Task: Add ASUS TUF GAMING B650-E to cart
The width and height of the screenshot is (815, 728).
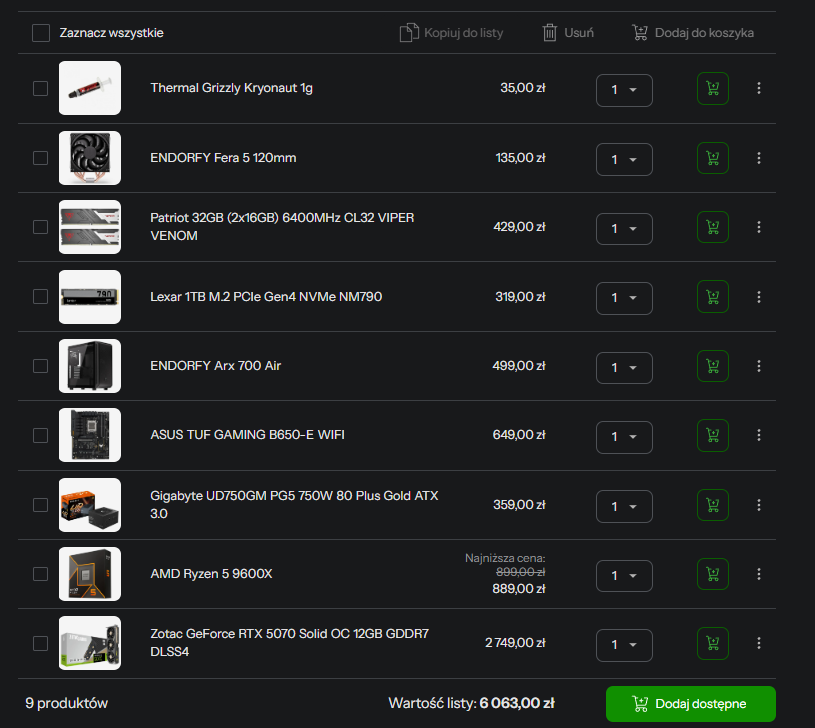Action: 713,435
